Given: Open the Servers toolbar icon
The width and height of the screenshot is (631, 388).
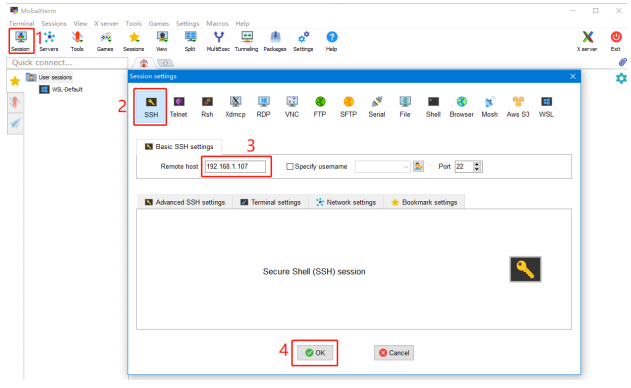Looking at the screenshot, I should pyautogui.click(x=49, y=41).
